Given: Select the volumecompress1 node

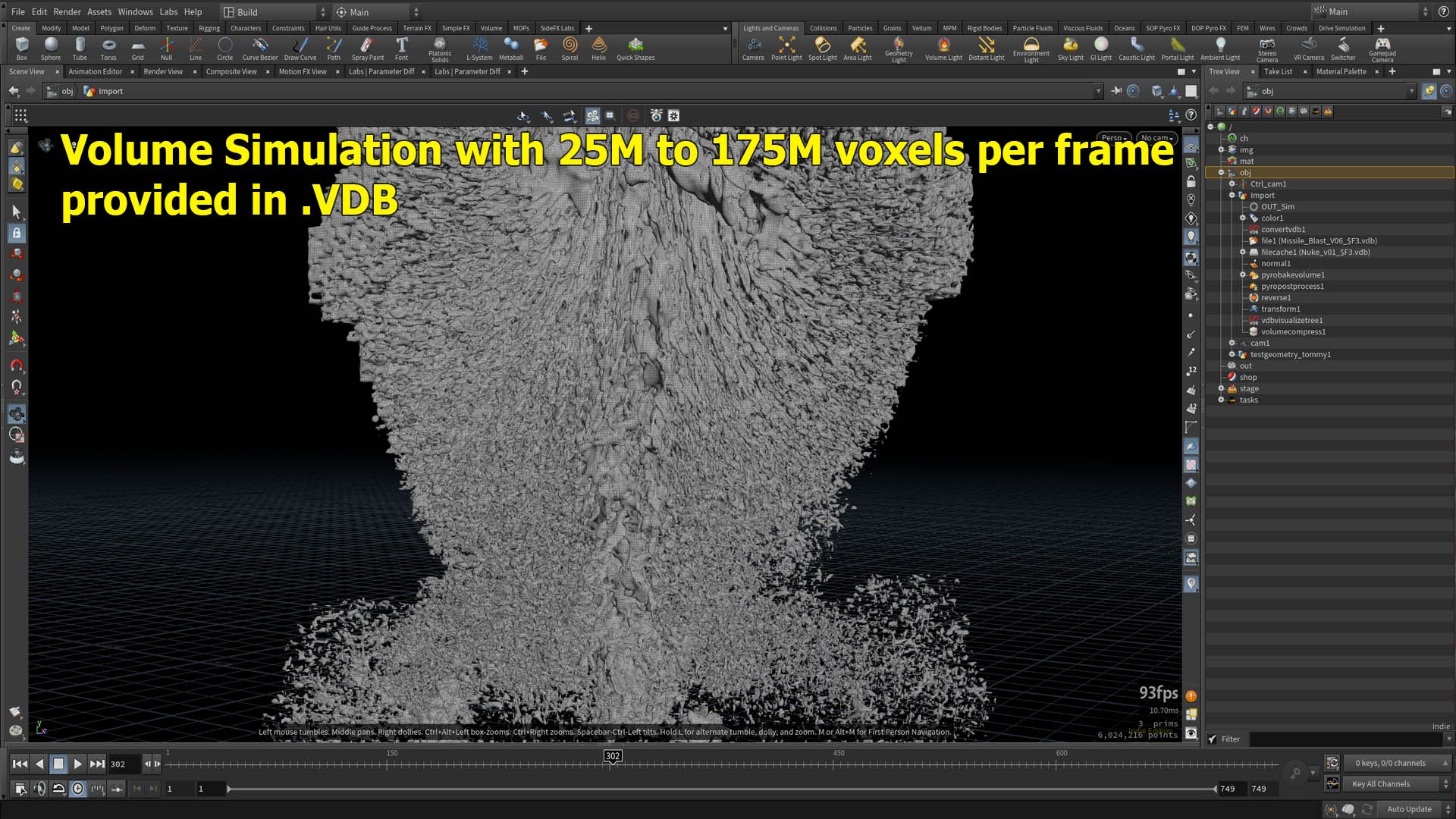Looking at the screenshot, I should tap(1293, 331).
